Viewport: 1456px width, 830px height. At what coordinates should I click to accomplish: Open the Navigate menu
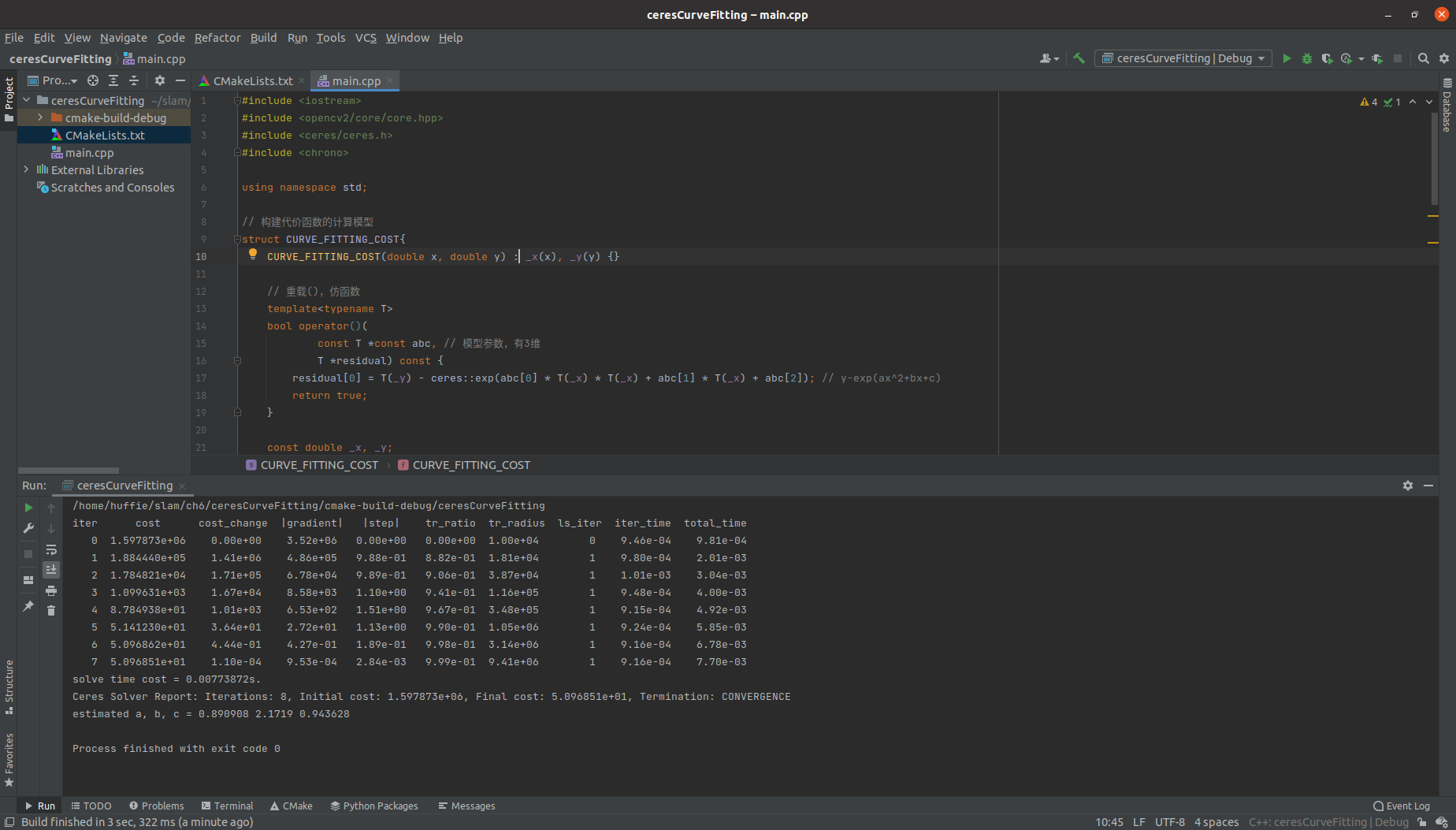(x=123, y=38)
